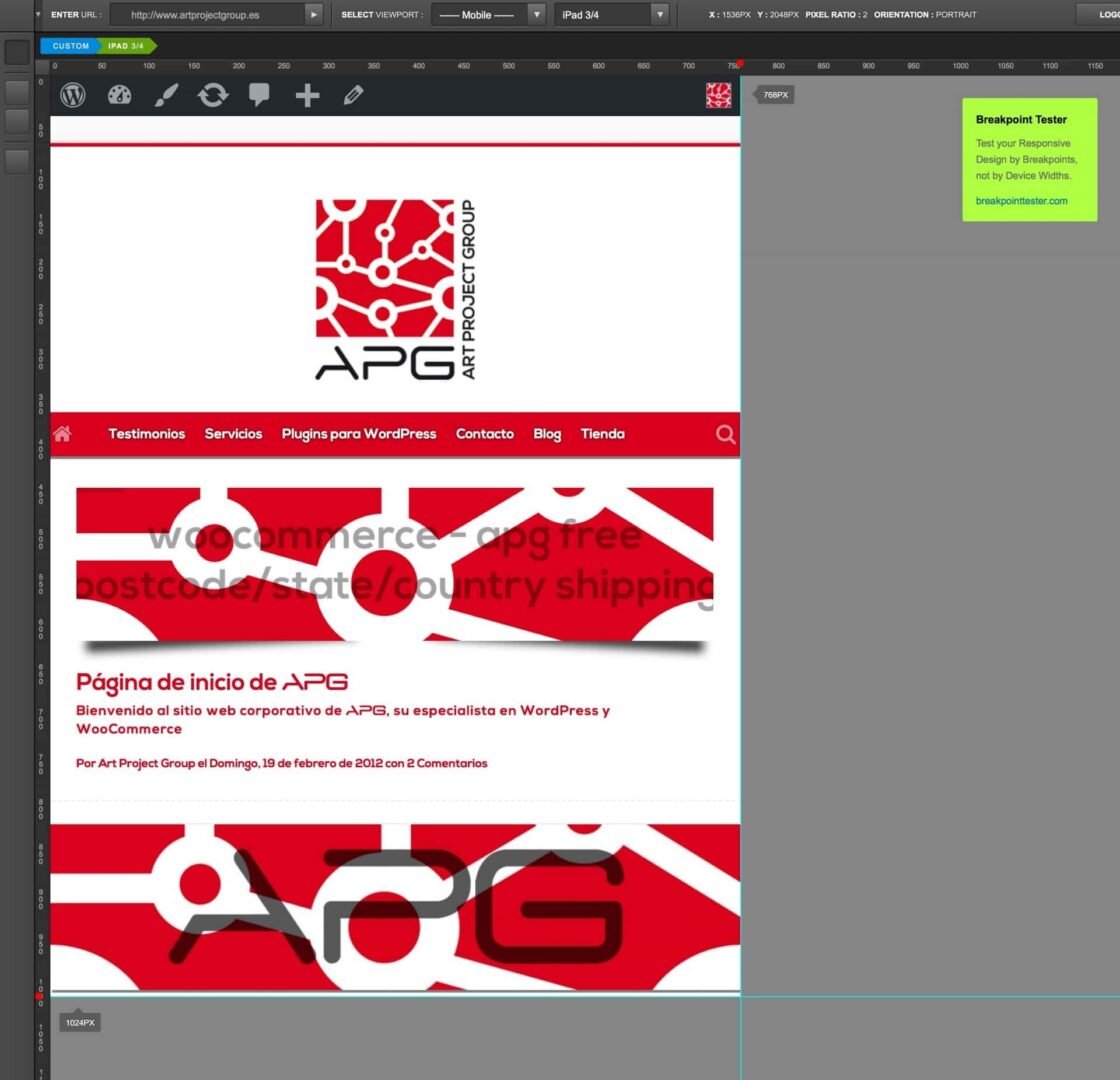
Task: Click the plus add-new icon
Action: (307, 95)
